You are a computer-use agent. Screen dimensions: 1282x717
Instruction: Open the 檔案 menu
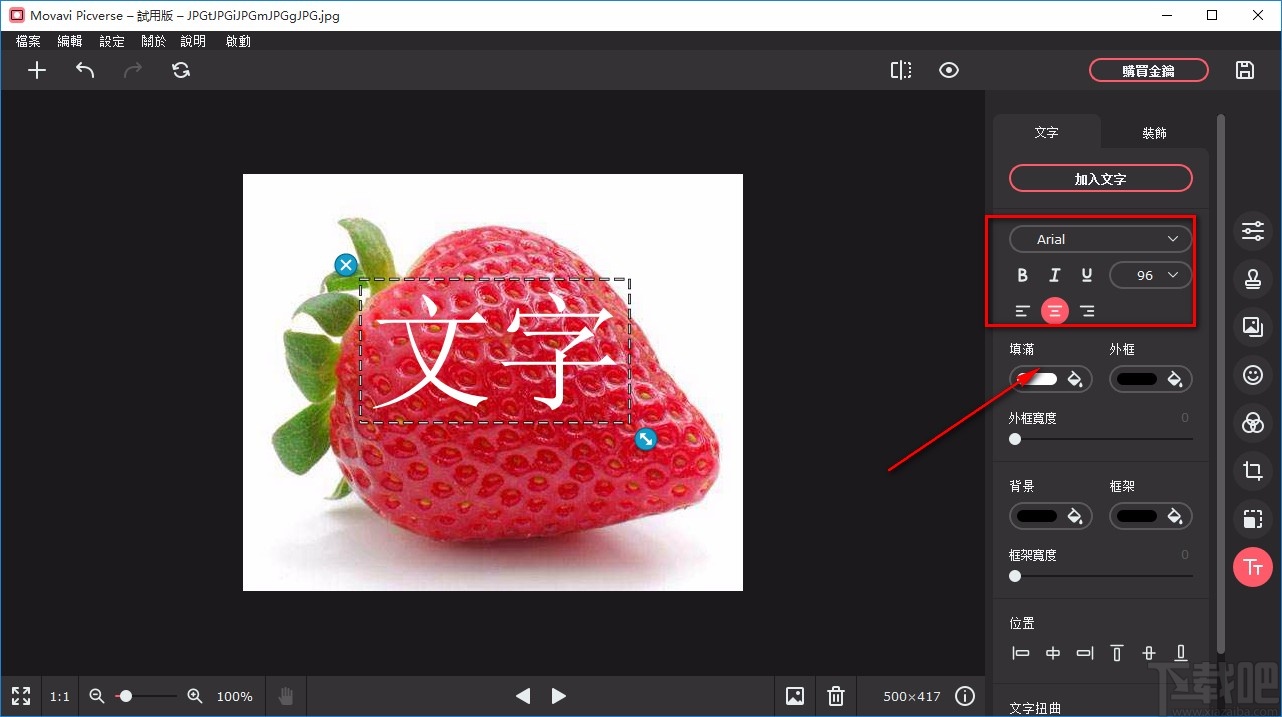pyautogui.click(x=27, y=41)
